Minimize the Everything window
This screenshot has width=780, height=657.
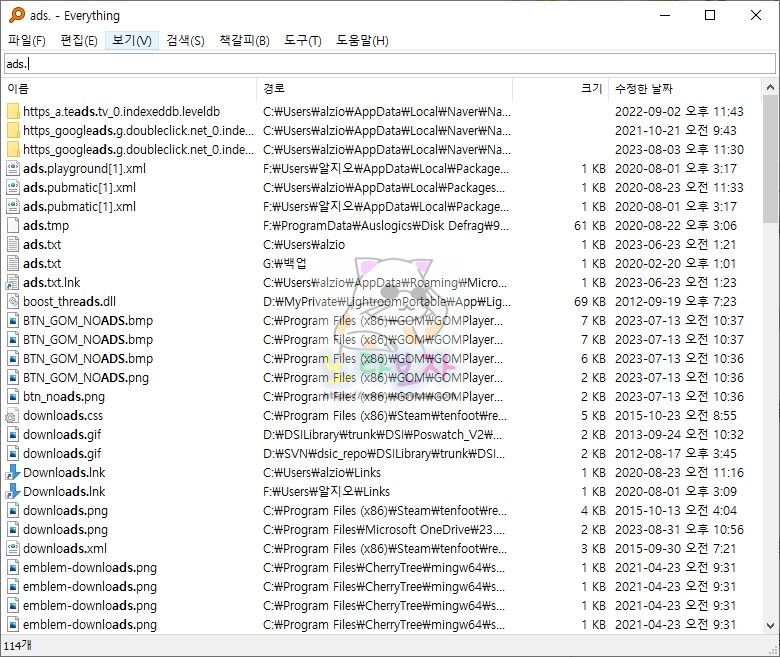(x=665, y=15)
